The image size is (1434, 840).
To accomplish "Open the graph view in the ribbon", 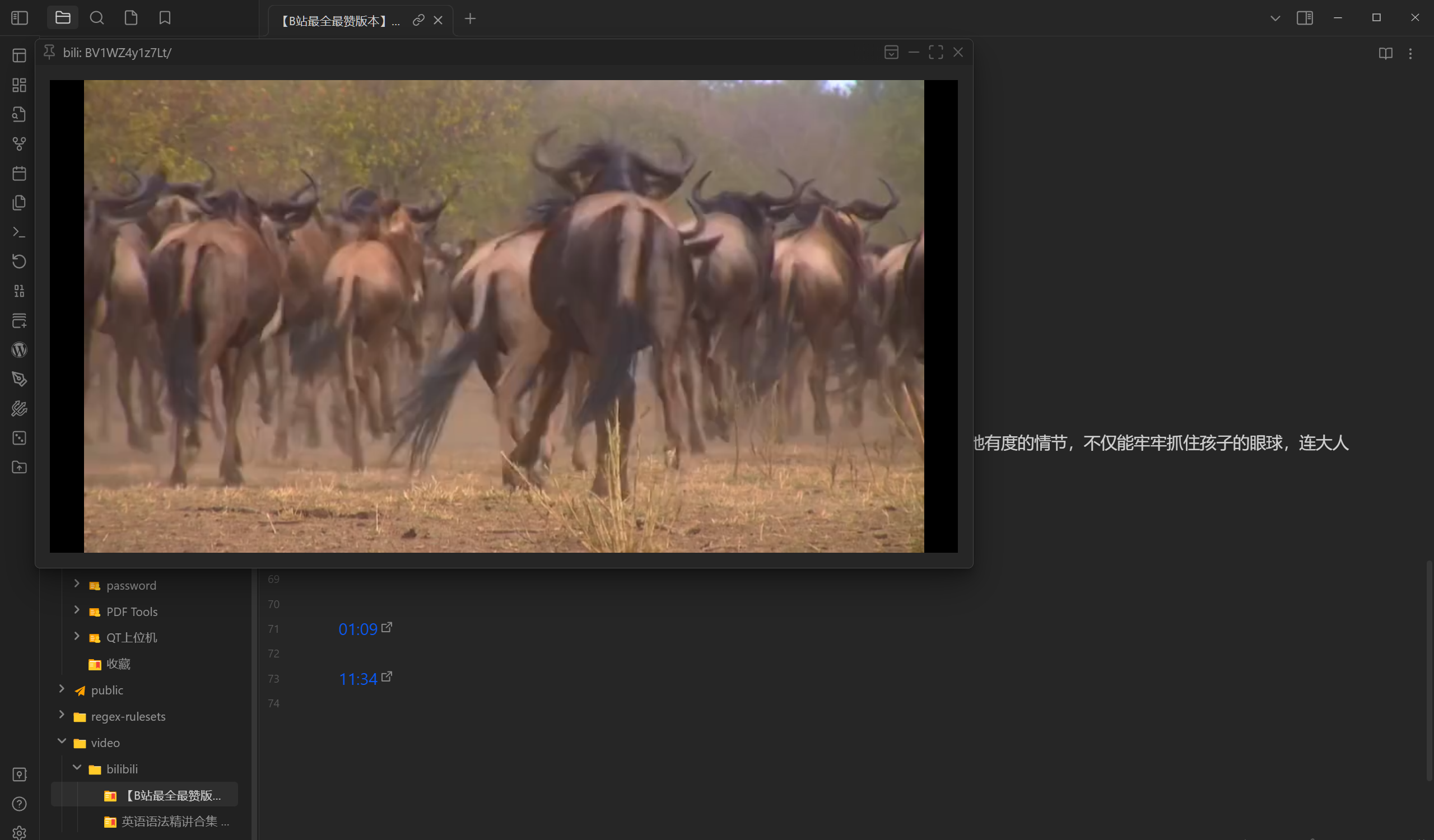I will coord(19,143).
